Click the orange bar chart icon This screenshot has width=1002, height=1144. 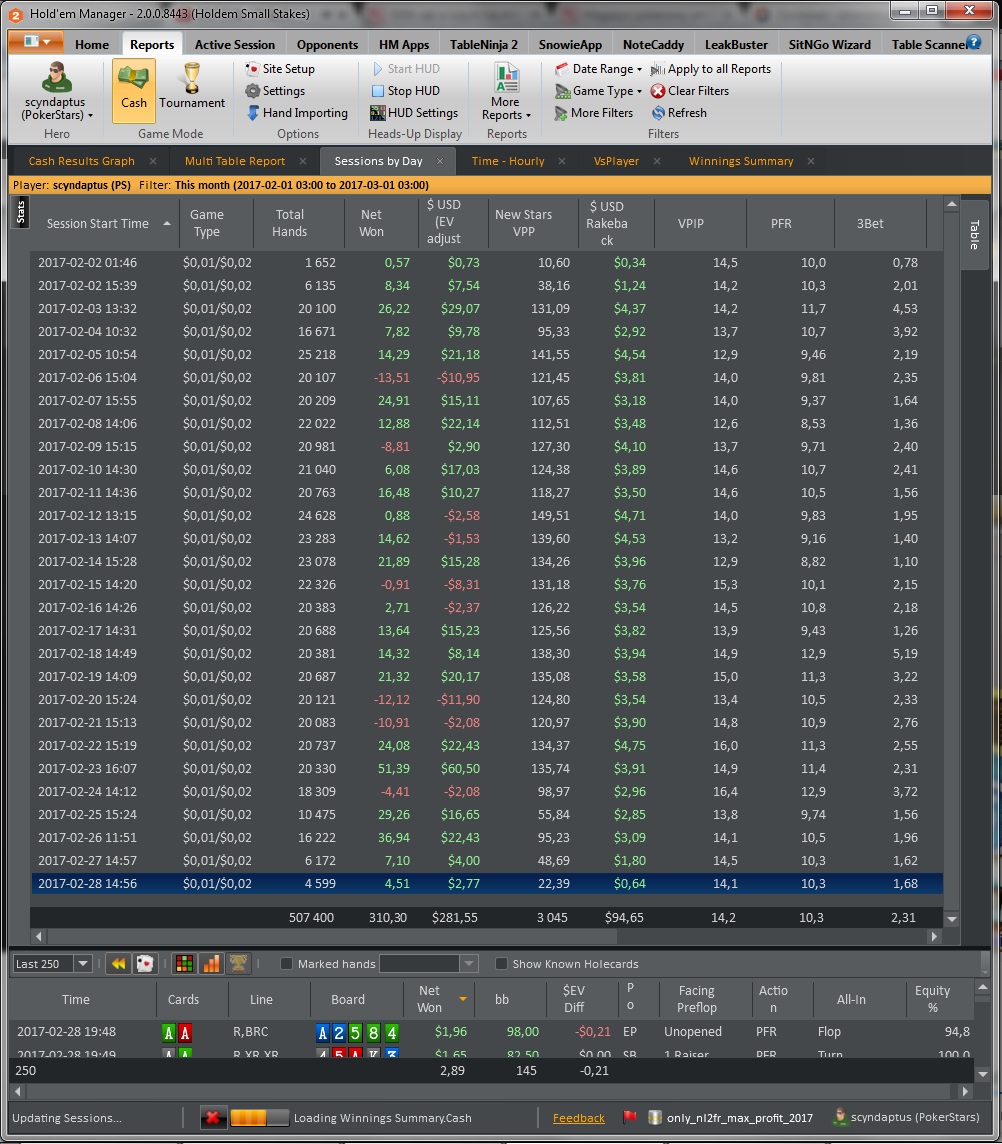(x=211, y=964)
